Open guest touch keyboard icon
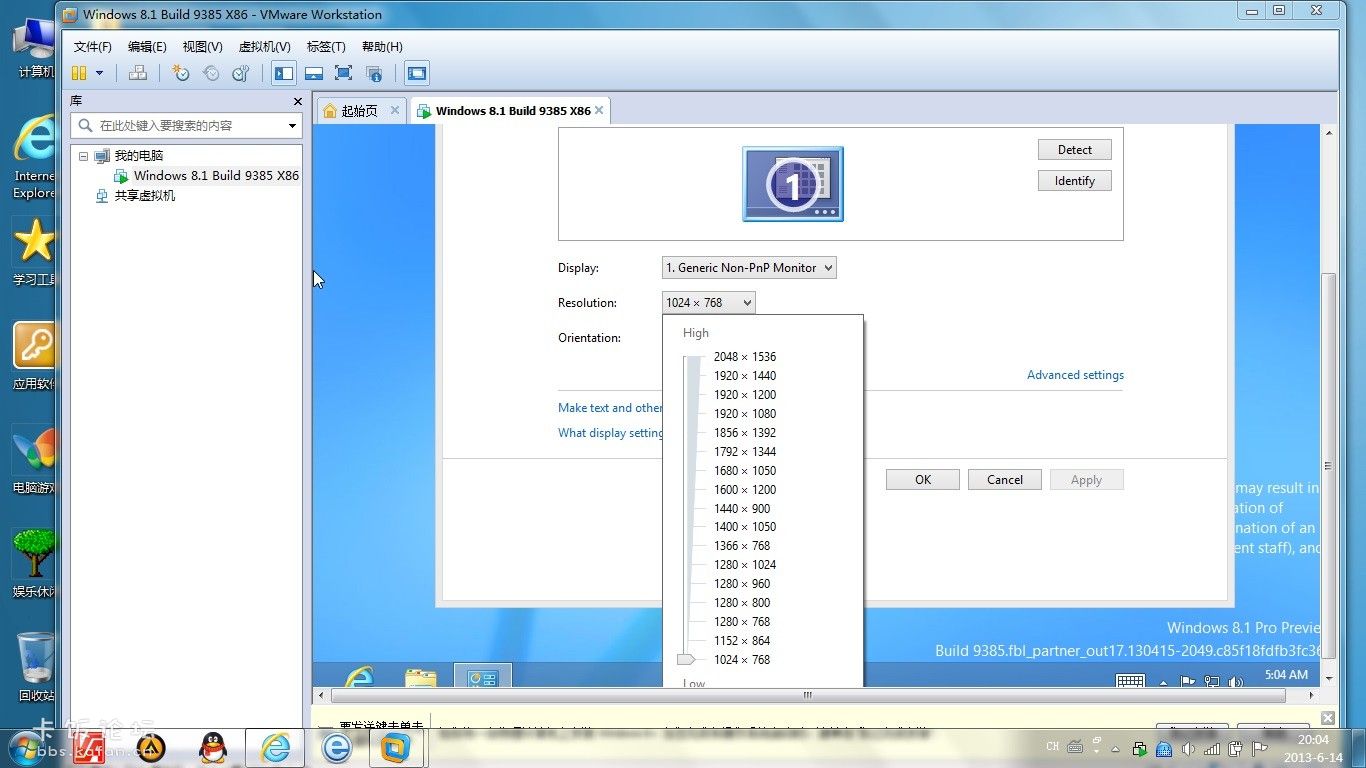 pos(1130,682)
